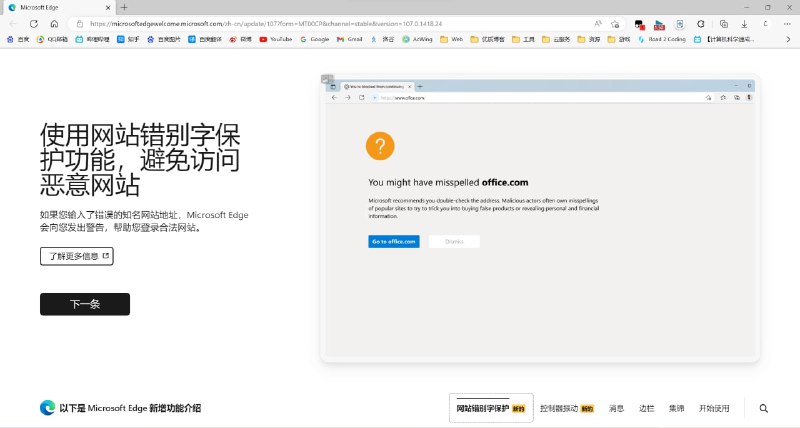Expand the Web bookmarks folder
Screen dimensions: 800x428
click(452, 39)
